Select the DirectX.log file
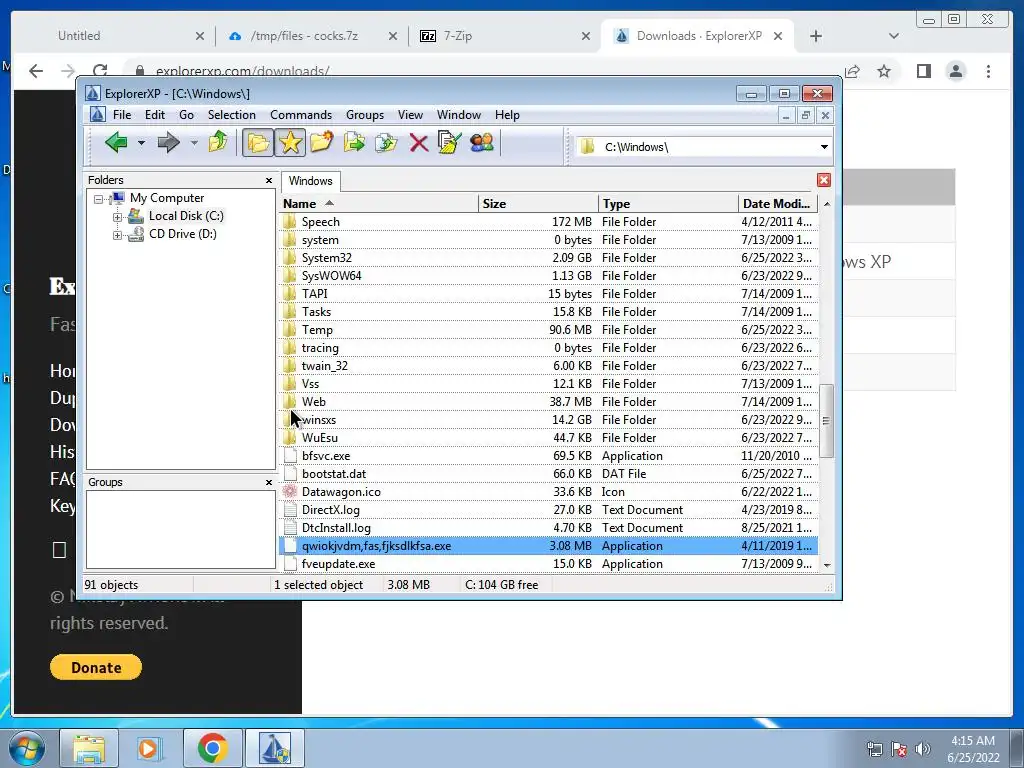This screenshot has height=768, width=1024. pos(548,510)
